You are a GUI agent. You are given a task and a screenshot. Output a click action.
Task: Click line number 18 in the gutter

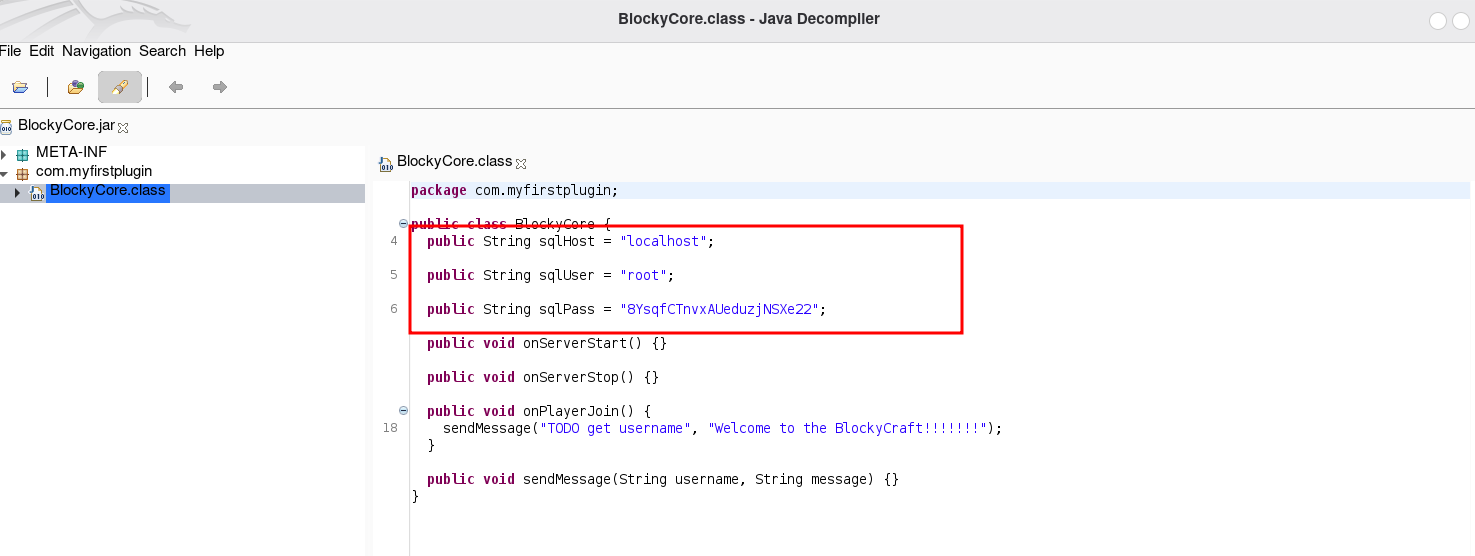pyautogui.click(x=390, y=428)
